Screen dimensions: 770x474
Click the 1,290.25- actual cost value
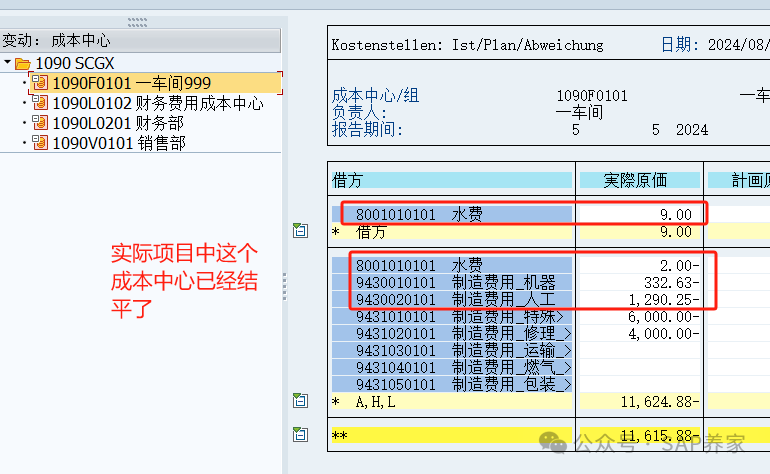click(664, 299)
